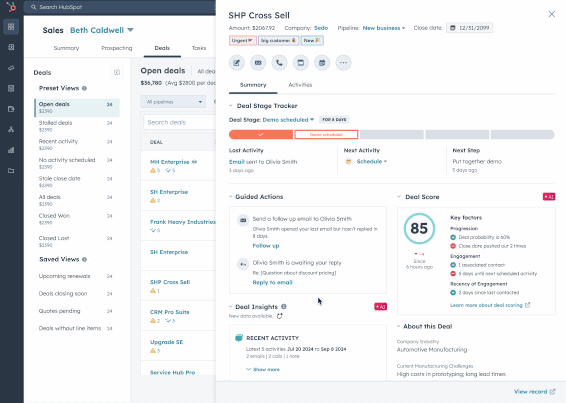Viewport: 566px width, 403px height.
Task: Click the Saved Views info icon
Action: pos(84,260)
